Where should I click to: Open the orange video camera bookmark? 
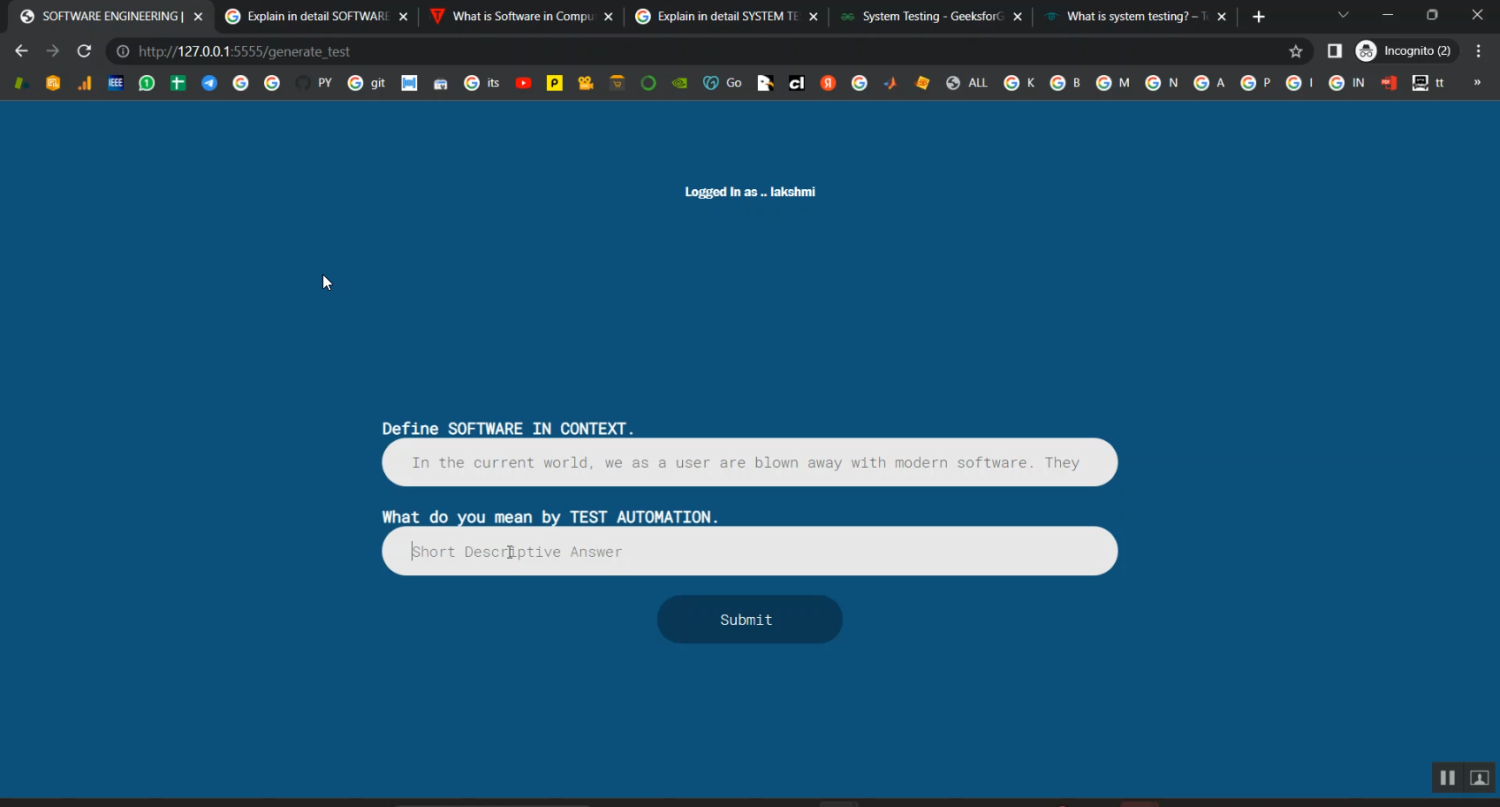586,83
